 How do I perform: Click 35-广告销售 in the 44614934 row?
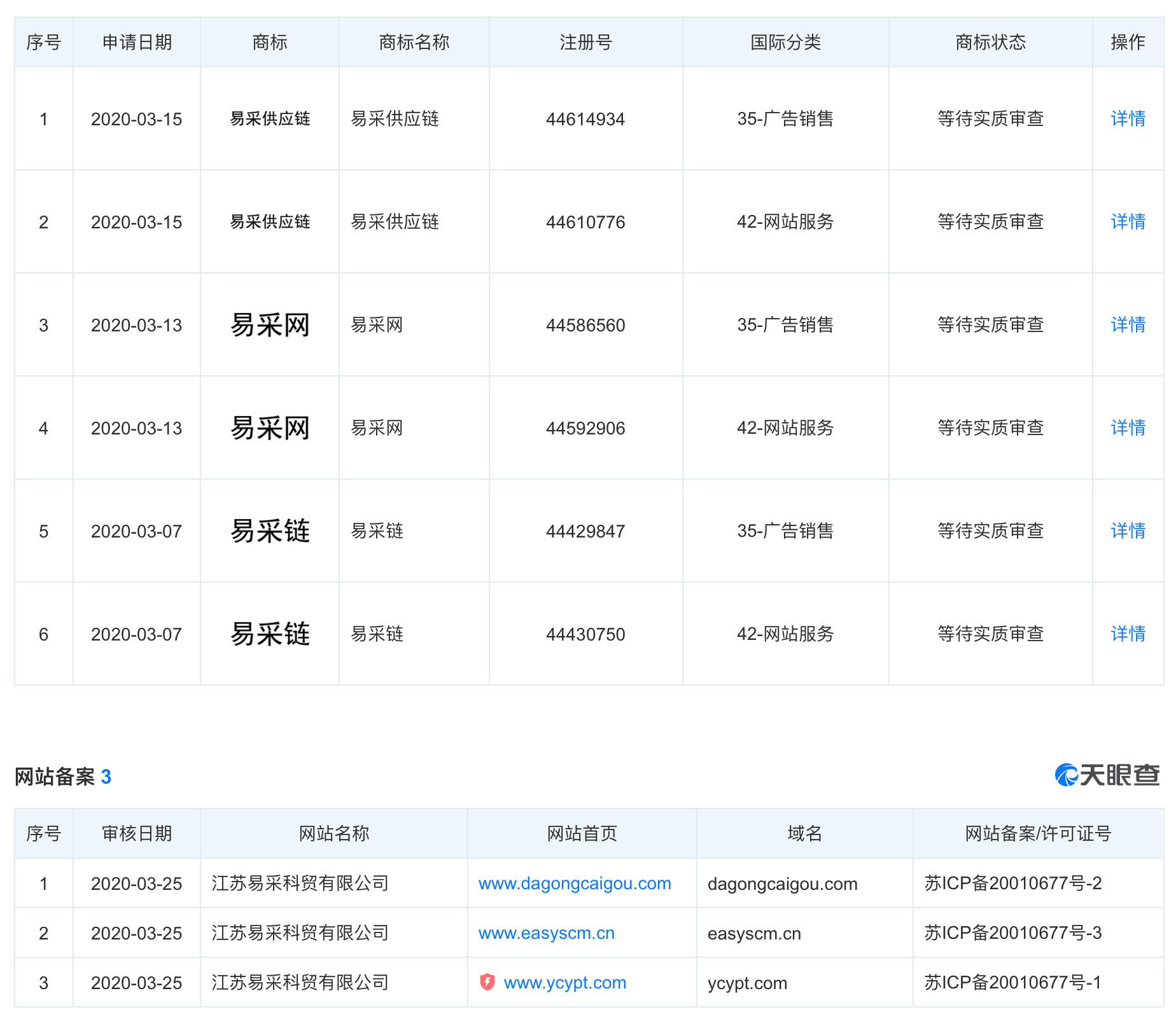pos(785,119)
